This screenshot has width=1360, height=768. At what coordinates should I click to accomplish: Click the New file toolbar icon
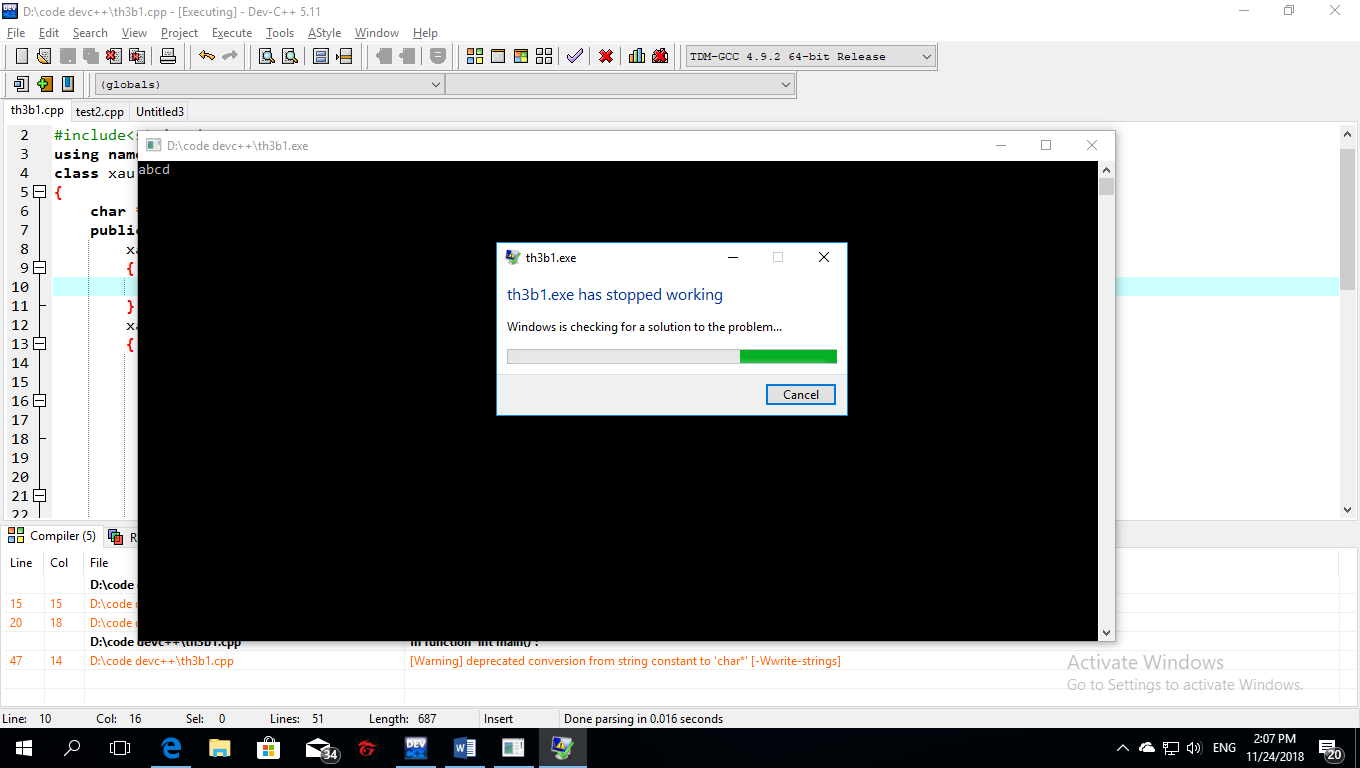[x=21, y=56]
